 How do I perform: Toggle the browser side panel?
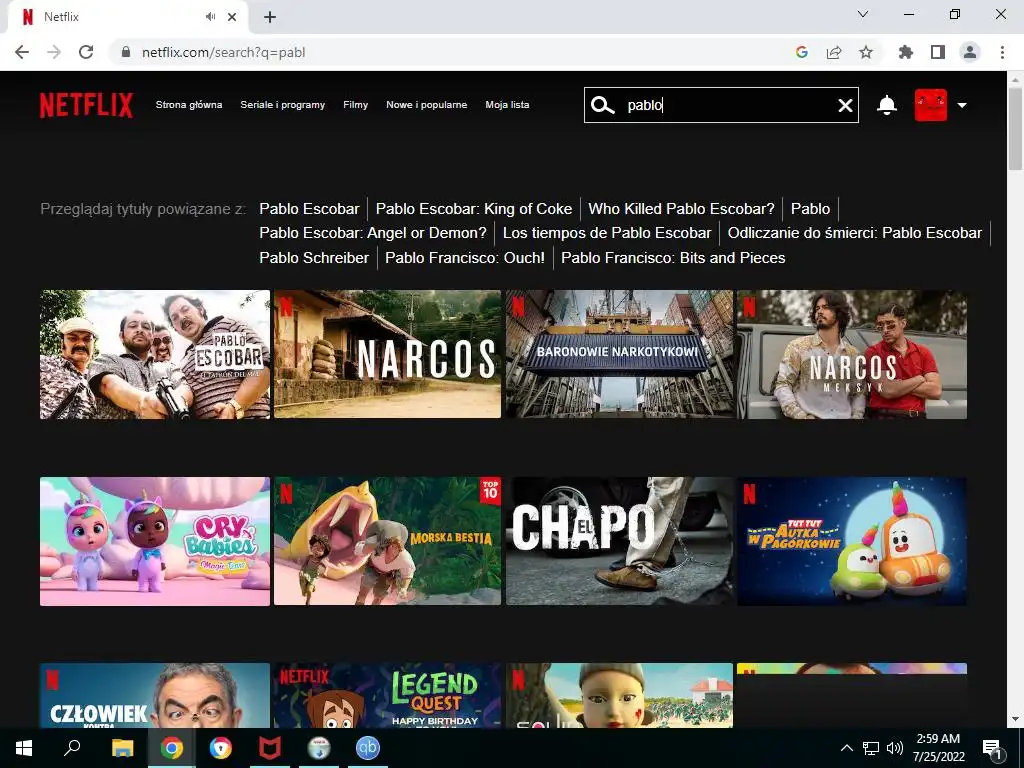[x=938, y=52]
